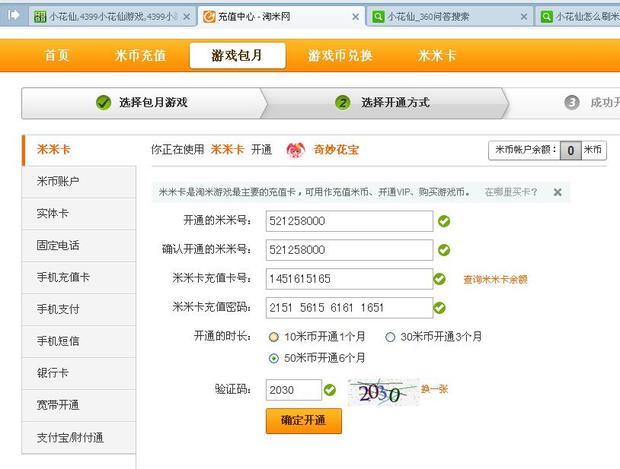Viewport: 620px width, 469px height.
Task: Open the 在哪里买卡? link
Action: [510, 192]
